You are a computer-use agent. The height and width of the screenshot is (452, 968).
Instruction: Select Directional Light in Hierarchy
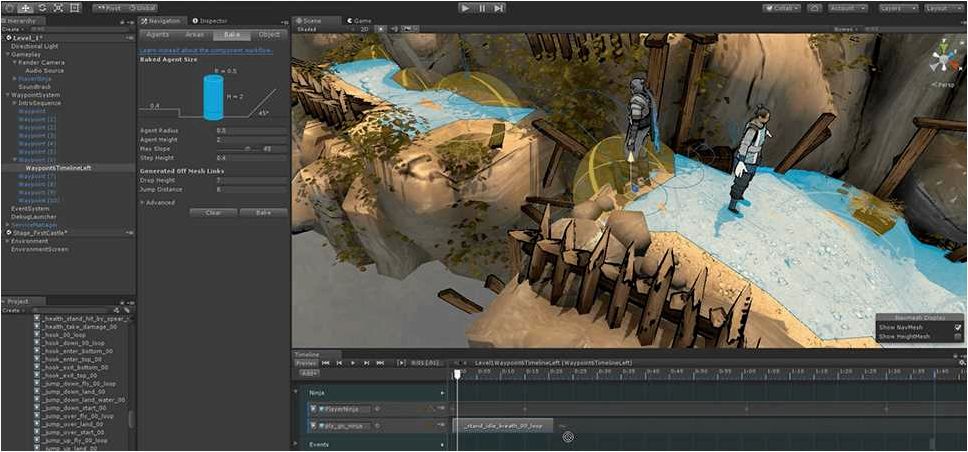[x=35, y=46]
